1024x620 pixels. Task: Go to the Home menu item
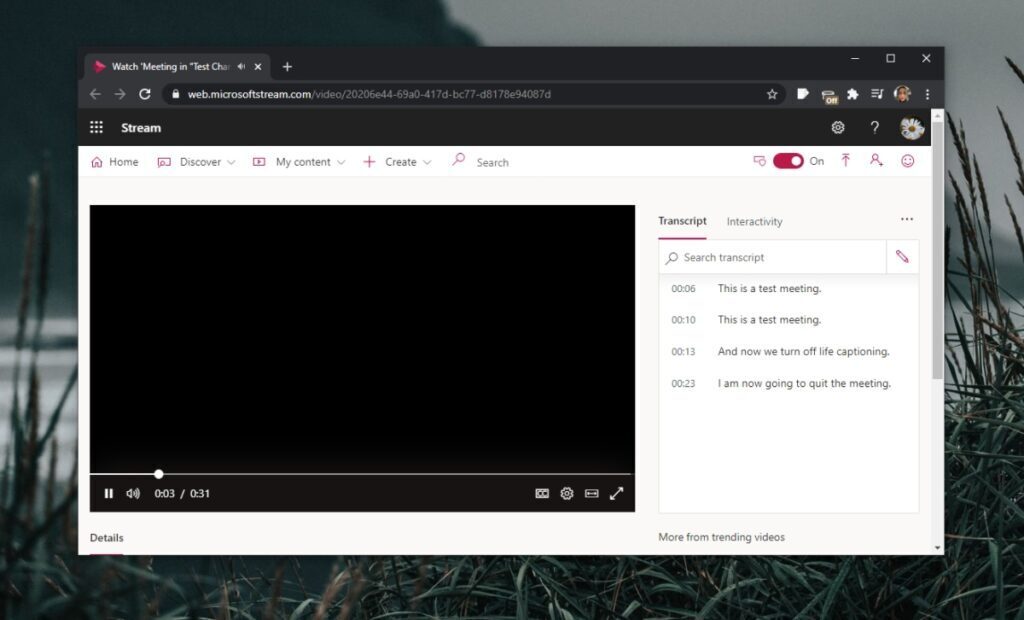(114, 162)
